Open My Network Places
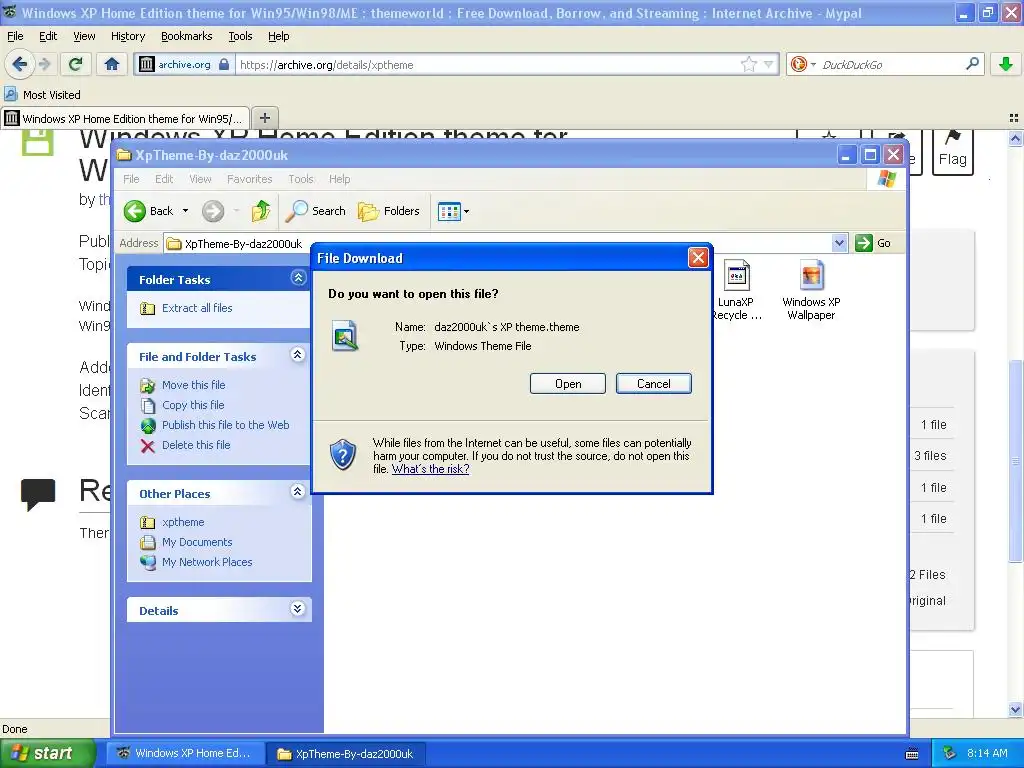The width and height of the screenshot is (1024, 768). (206, 562)
